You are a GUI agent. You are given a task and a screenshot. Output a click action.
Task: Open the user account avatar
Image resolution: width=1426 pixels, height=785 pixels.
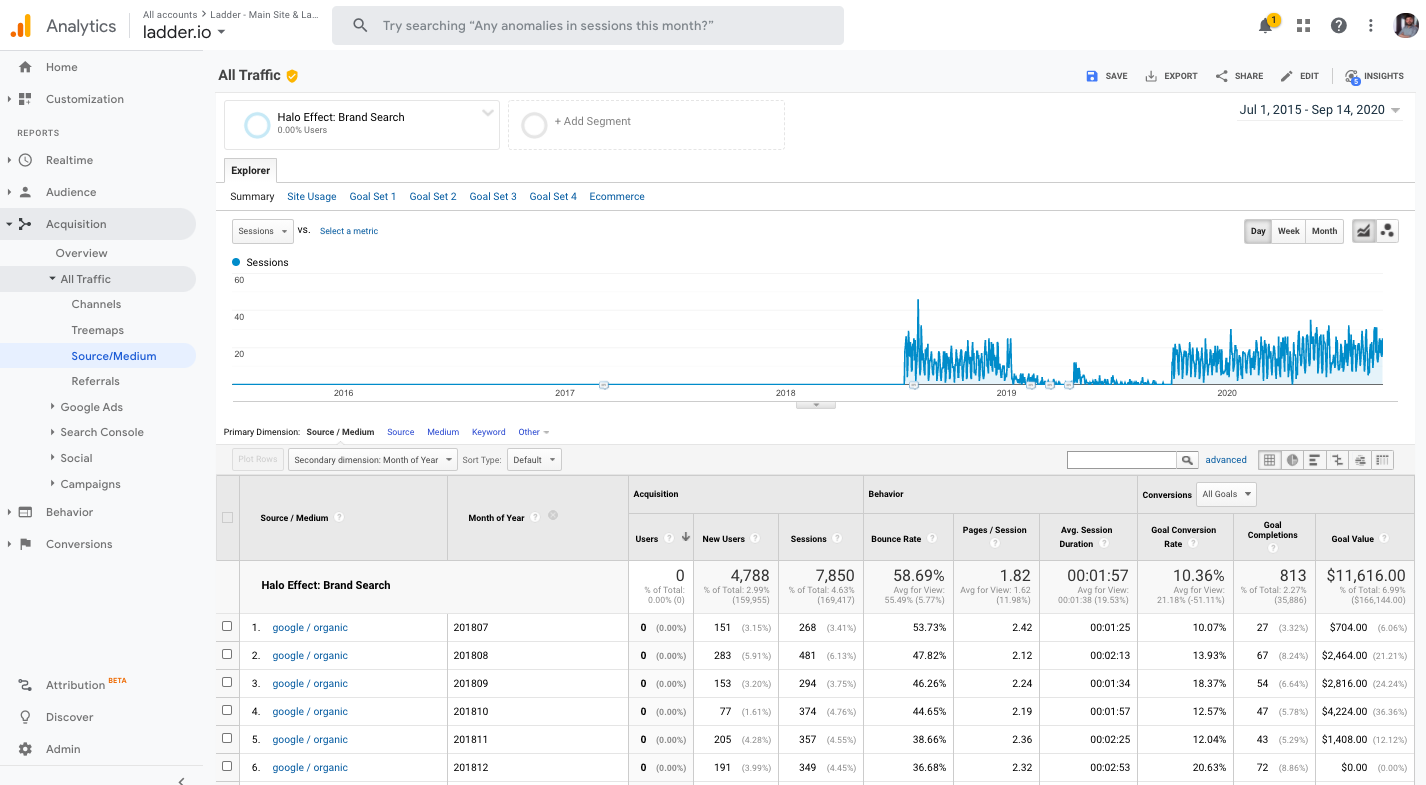1406,26
